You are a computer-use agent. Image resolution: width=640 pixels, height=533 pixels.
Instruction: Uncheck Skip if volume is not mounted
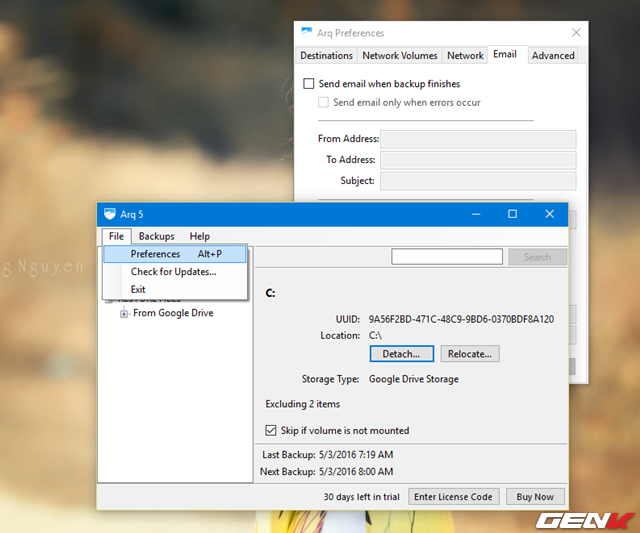(271, 430)
